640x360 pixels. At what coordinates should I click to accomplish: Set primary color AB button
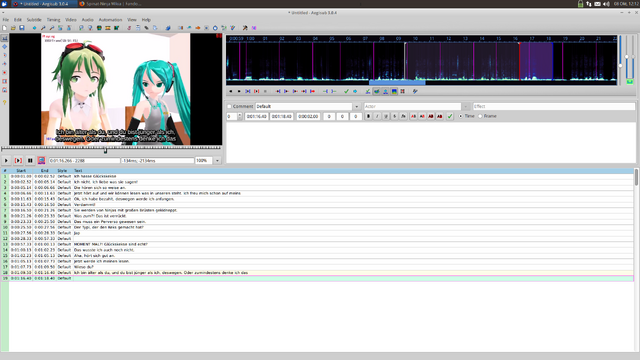[413, 116]
